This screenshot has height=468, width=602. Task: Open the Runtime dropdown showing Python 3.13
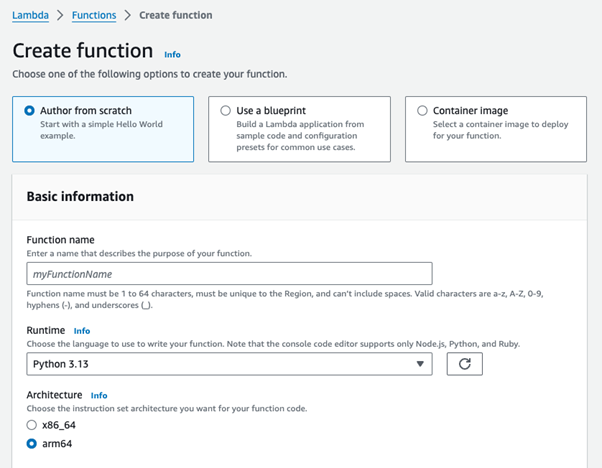pos(229,364)
